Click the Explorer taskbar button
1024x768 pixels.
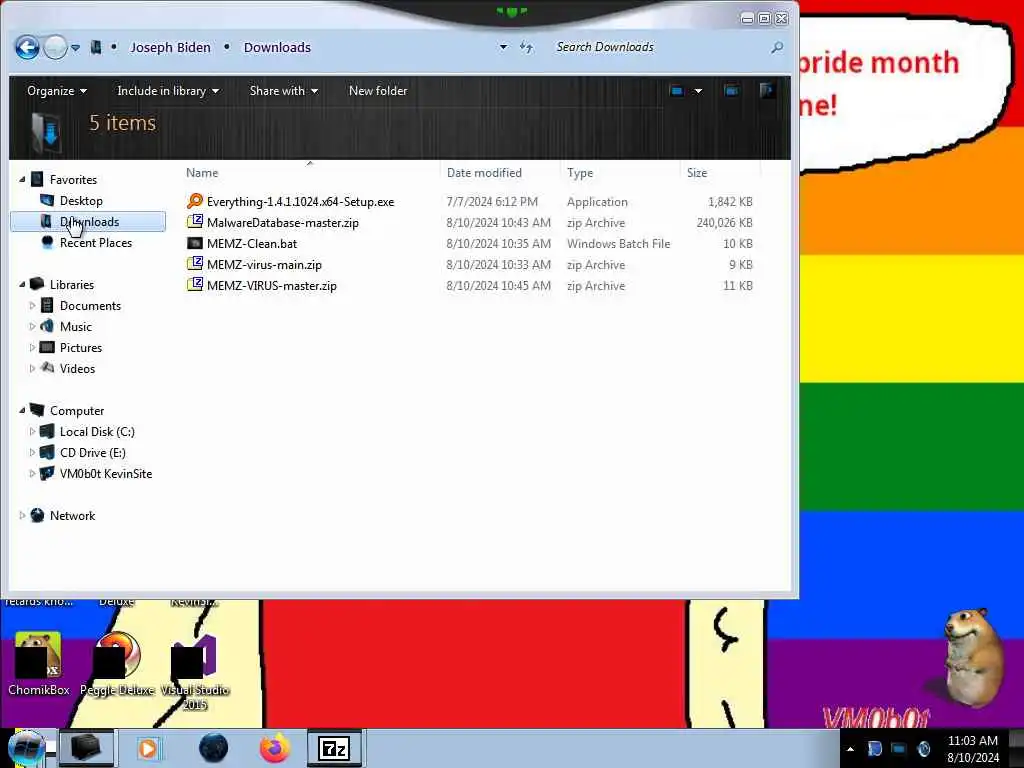point(86,748)
